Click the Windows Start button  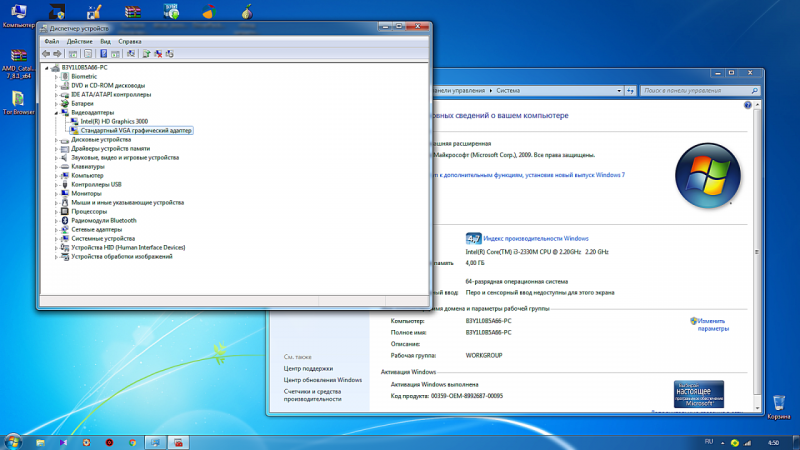point(13,442)
